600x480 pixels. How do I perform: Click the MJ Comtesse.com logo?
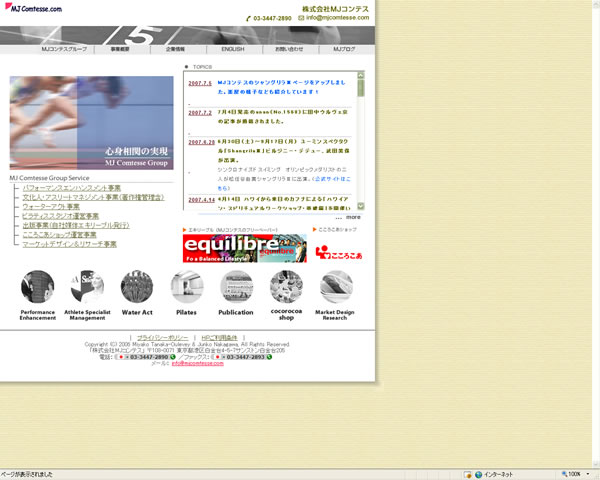[33, 8]
